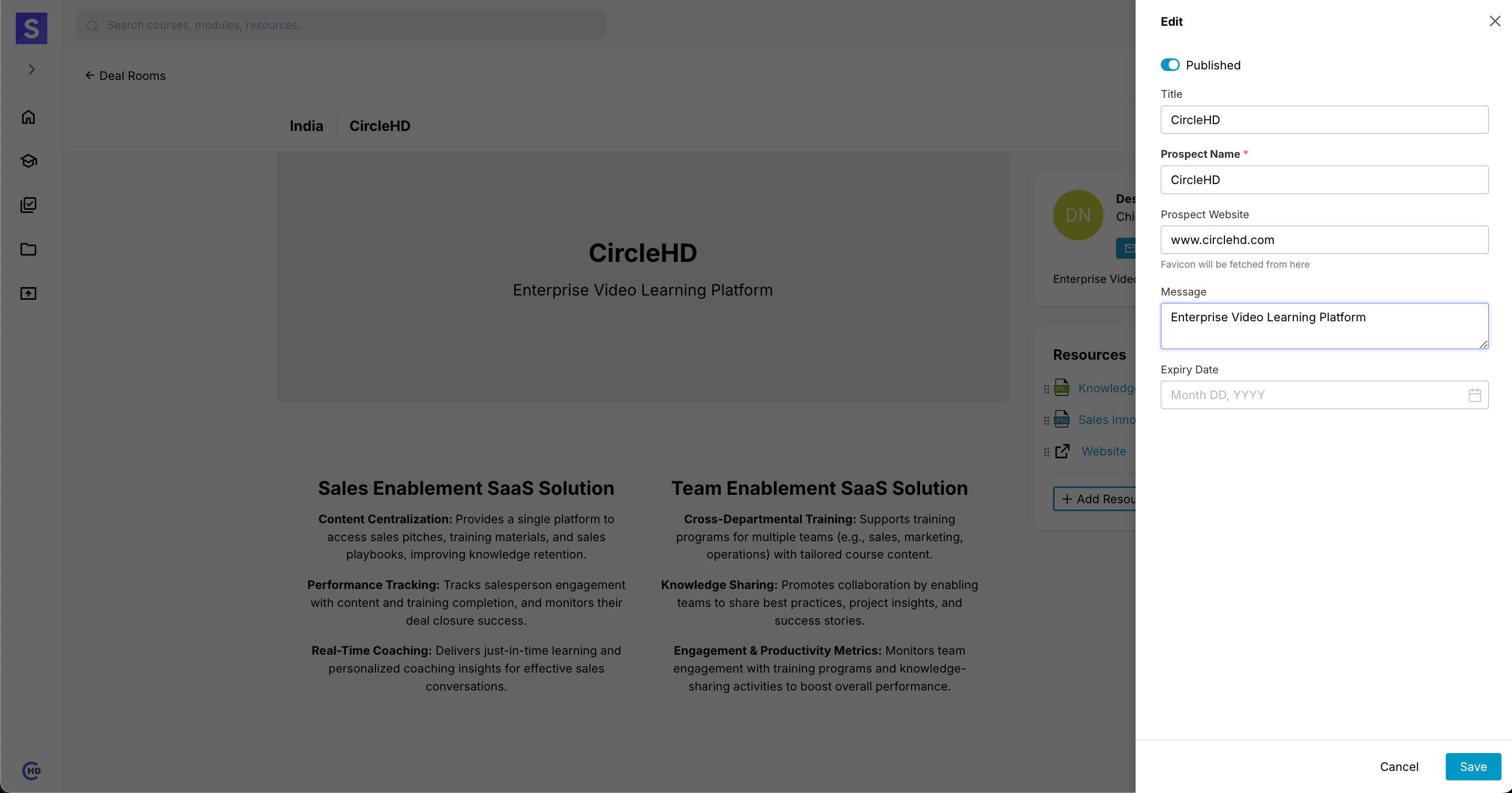1512x793 pixels.
Task: Click the purple S app logo
Action: [31, 28]
